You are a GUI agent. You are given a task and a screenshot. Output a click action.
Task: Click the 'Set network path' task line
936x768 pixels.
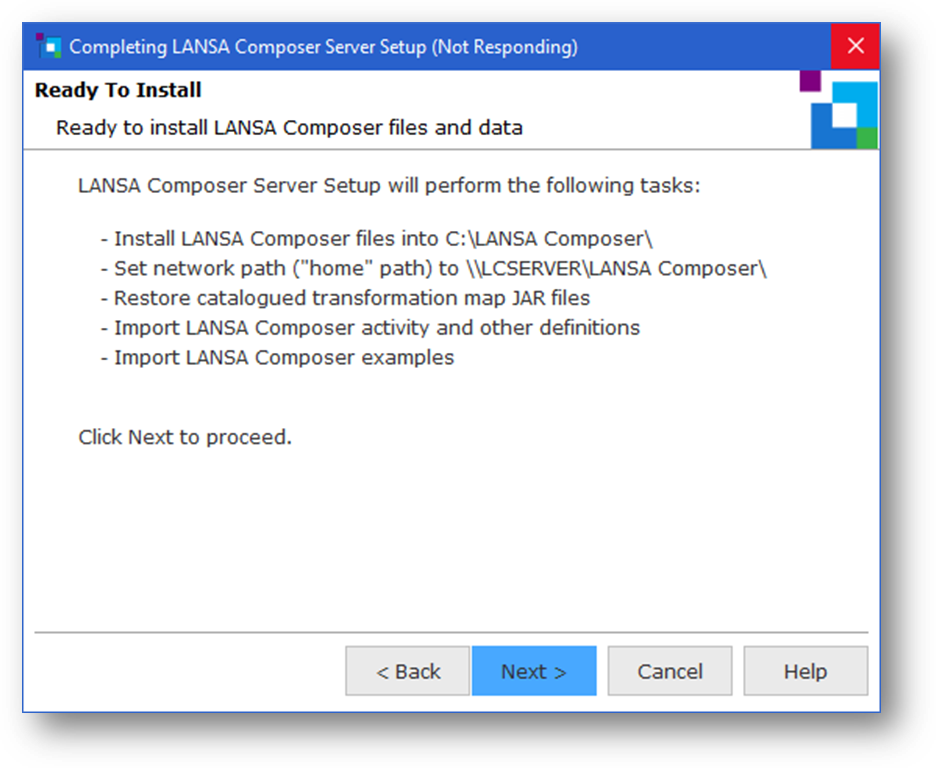point(433,269)
